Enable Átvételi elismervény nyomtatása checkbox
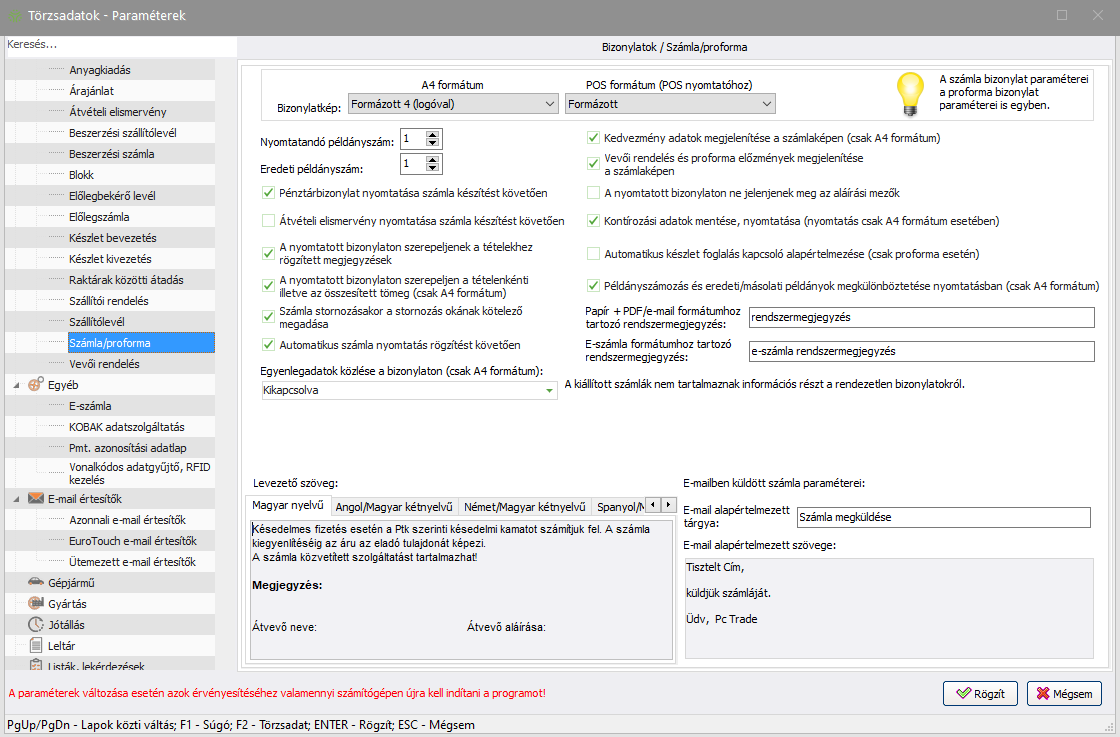The height and width of the screenshot is (737, 1120). (268, 220)
